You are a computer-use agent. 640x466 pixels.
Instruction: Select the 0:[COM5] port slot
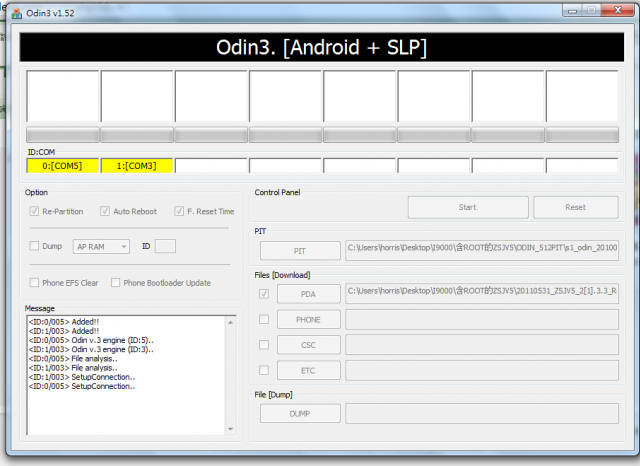tap(62, 166)
